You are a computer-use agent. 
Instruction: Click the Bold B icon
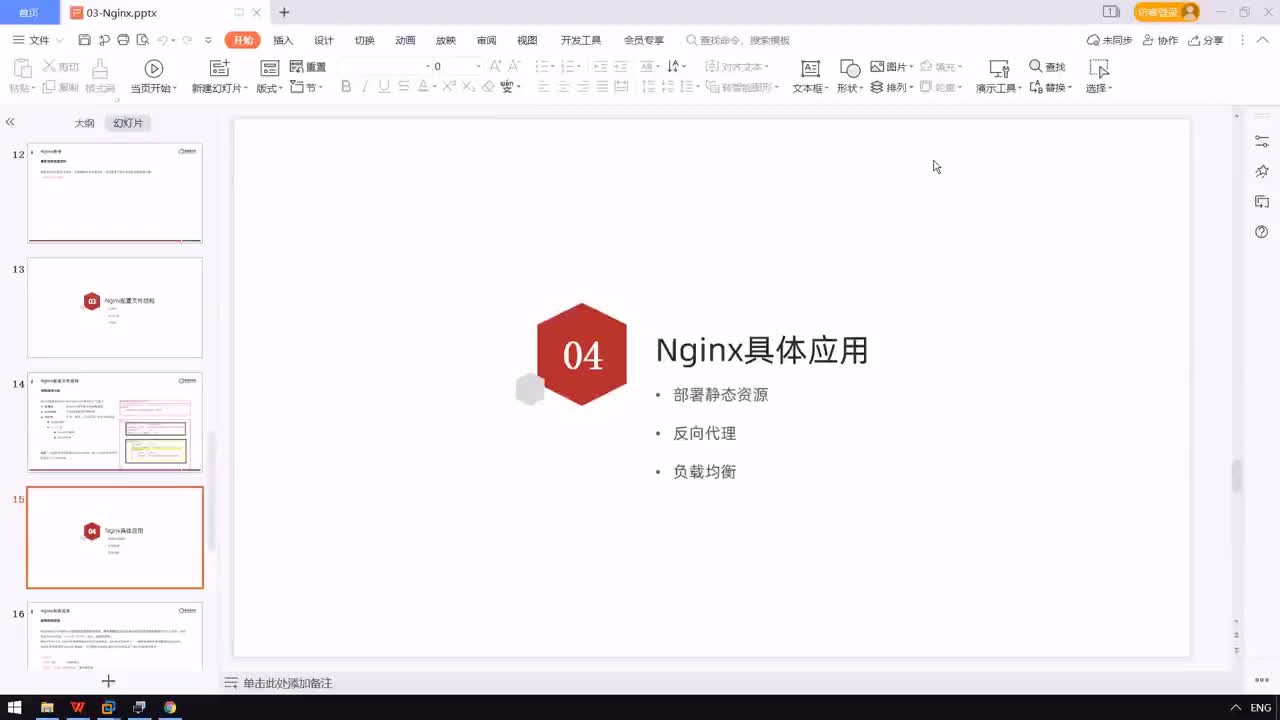(x=346, y=87)
